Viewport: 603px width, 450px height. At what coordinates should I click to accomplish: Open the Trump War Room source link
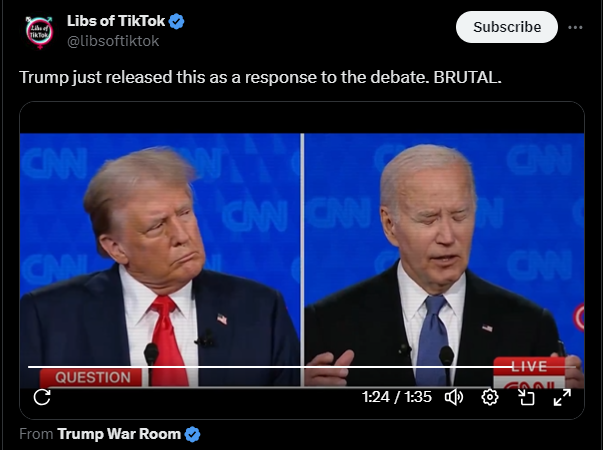pyautogui.click(x=119, y=434)
